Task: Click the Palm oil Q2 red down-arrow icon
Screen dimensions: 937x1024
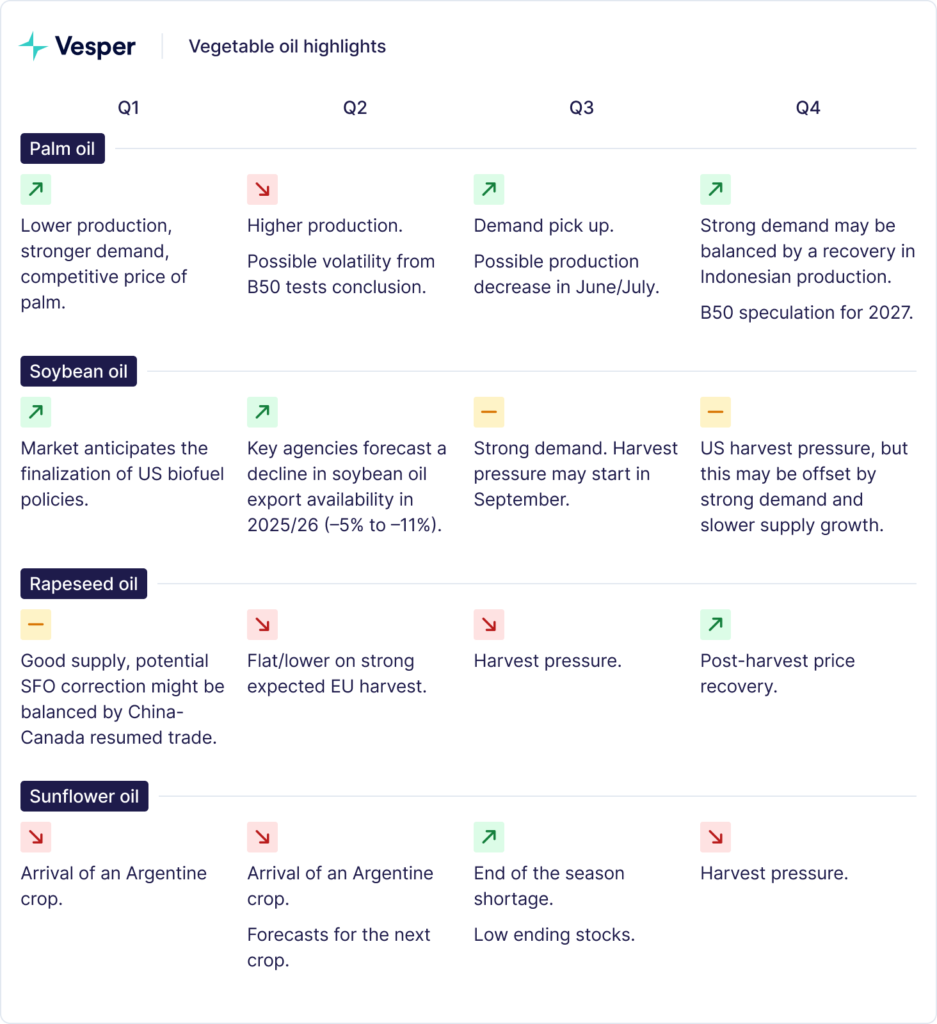Action: coord(262,189)
